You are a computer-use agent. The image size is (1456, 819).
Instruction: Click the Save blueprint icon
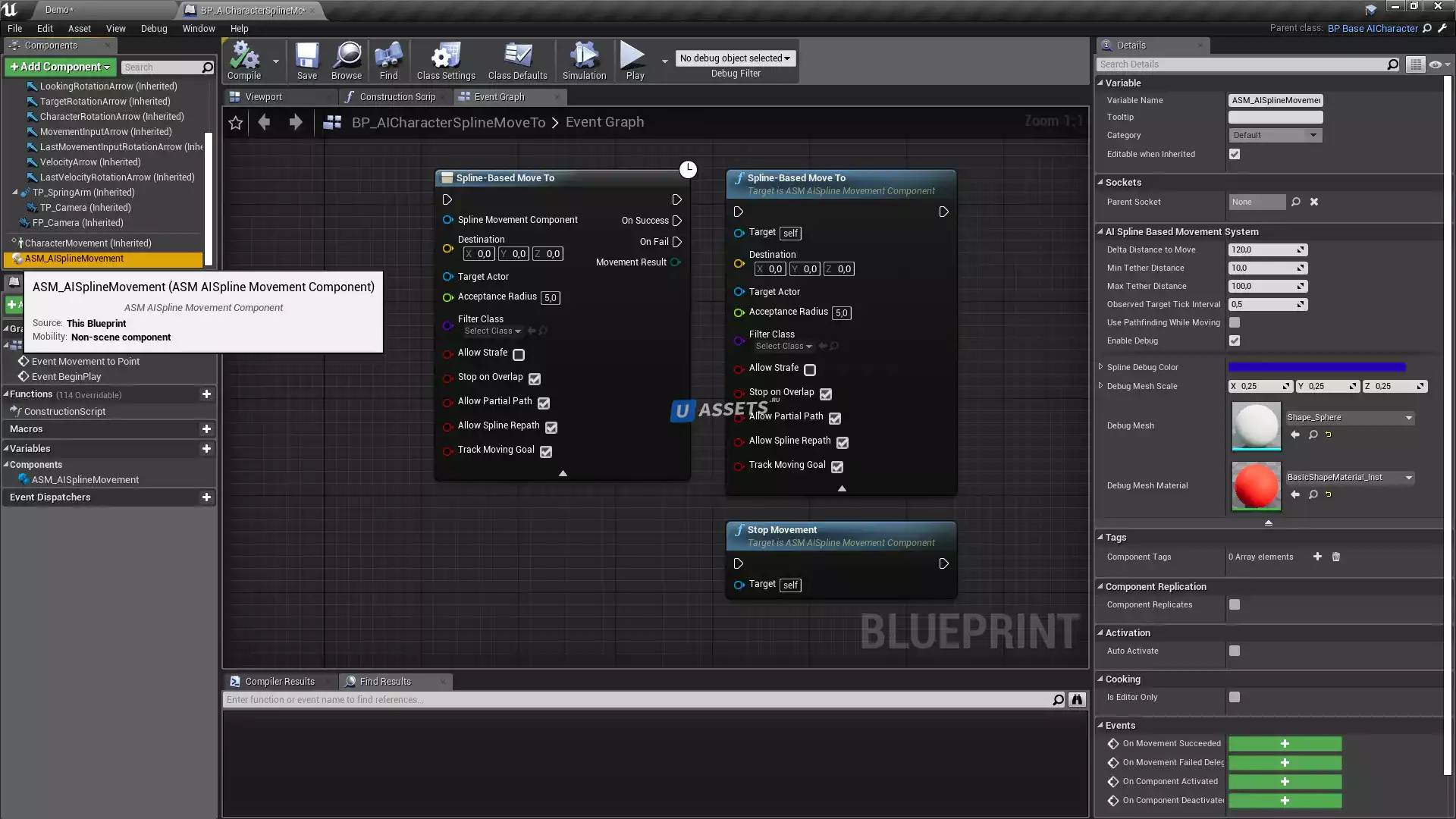306,60
